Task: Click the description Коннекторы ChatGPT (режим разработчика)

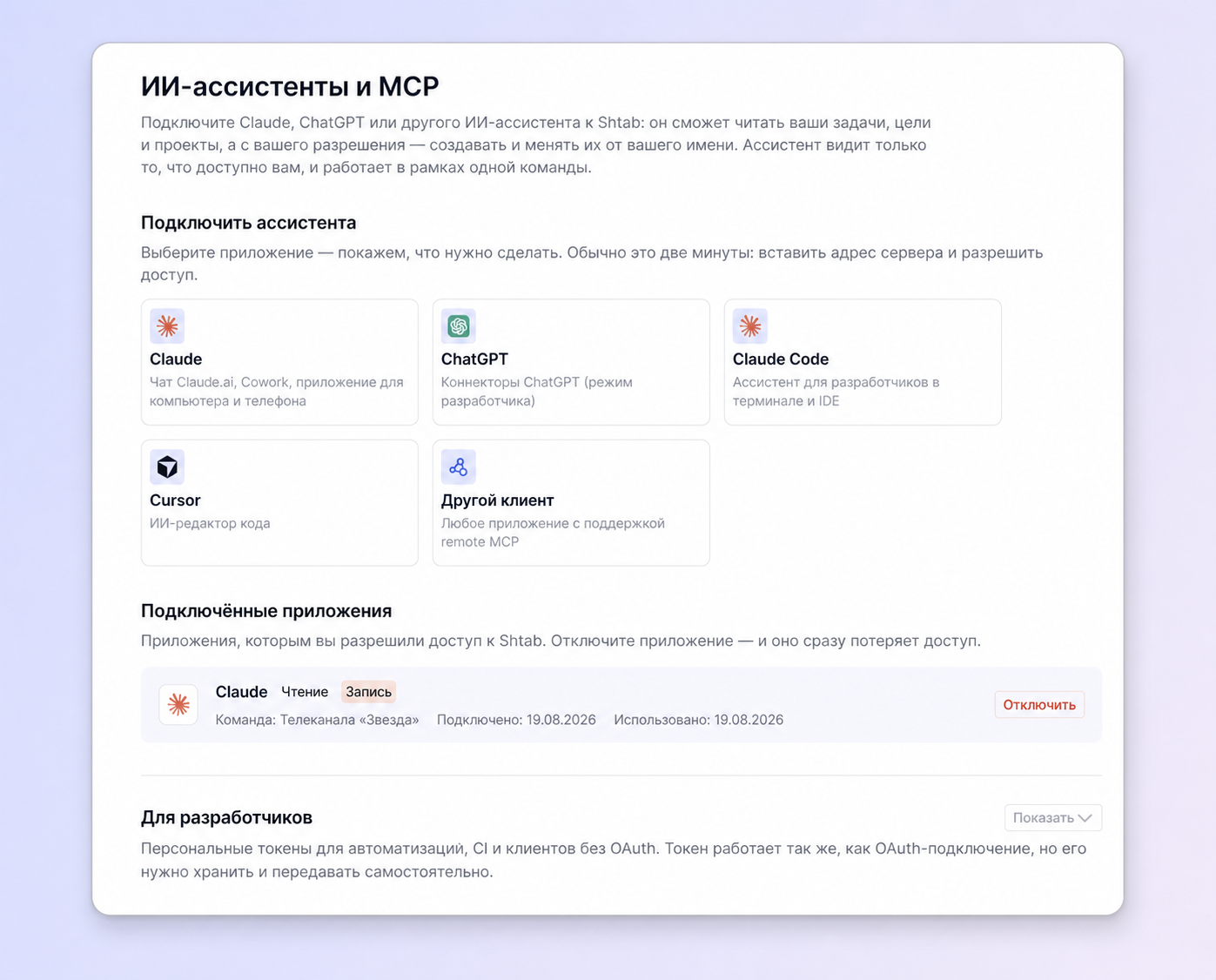Action: tap(537, 392)
